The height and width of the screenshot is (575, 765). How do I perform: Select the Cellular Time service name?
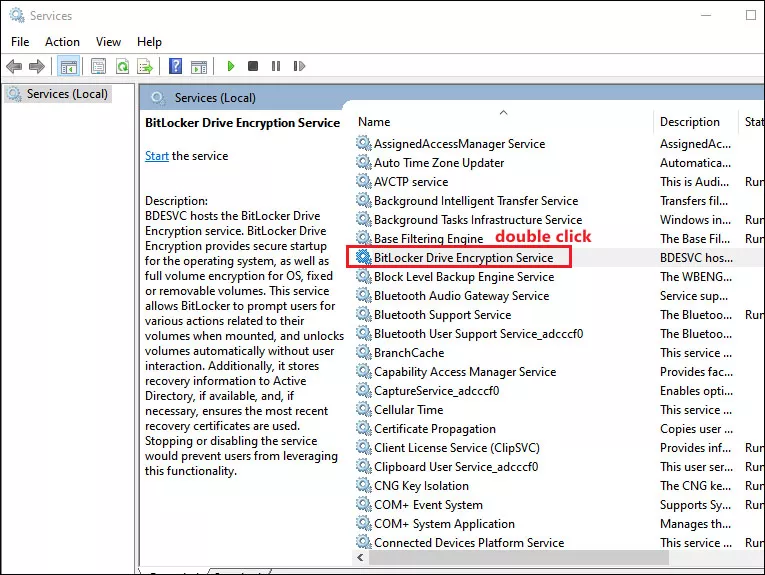click(x=408, y=410)
